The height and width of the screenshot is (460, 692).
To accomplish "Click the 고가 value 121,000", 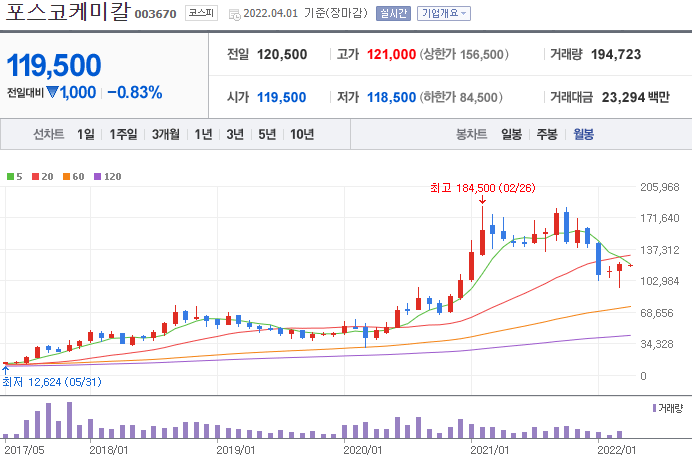I will coord(391,55).
